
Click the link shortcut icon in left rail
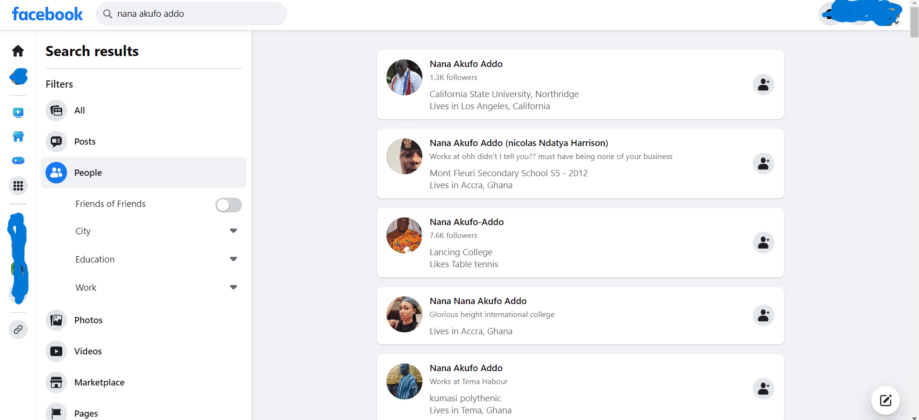(18, 329)
